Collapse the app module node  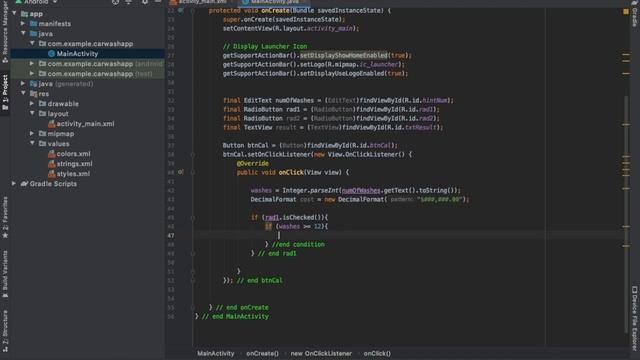pyautogui.click(x=15, y=13)
